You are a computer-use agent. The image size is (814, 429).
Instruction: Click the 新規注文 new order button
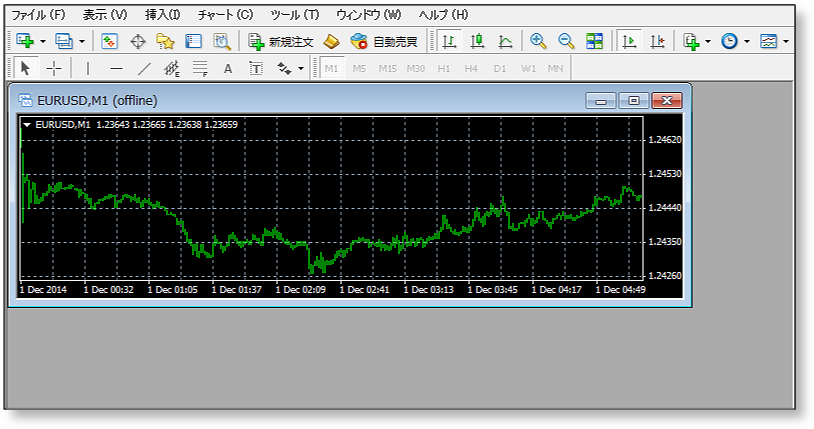coord(281,41)
